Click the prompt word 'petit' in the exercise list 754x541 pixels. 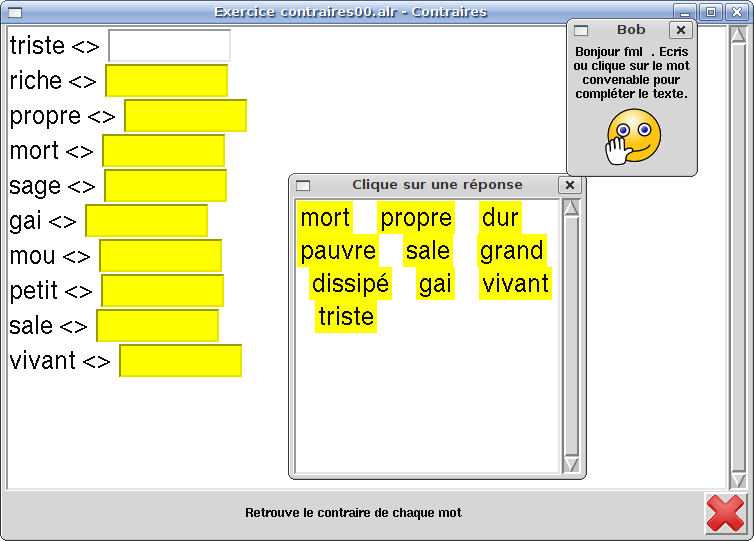point(34,291)
